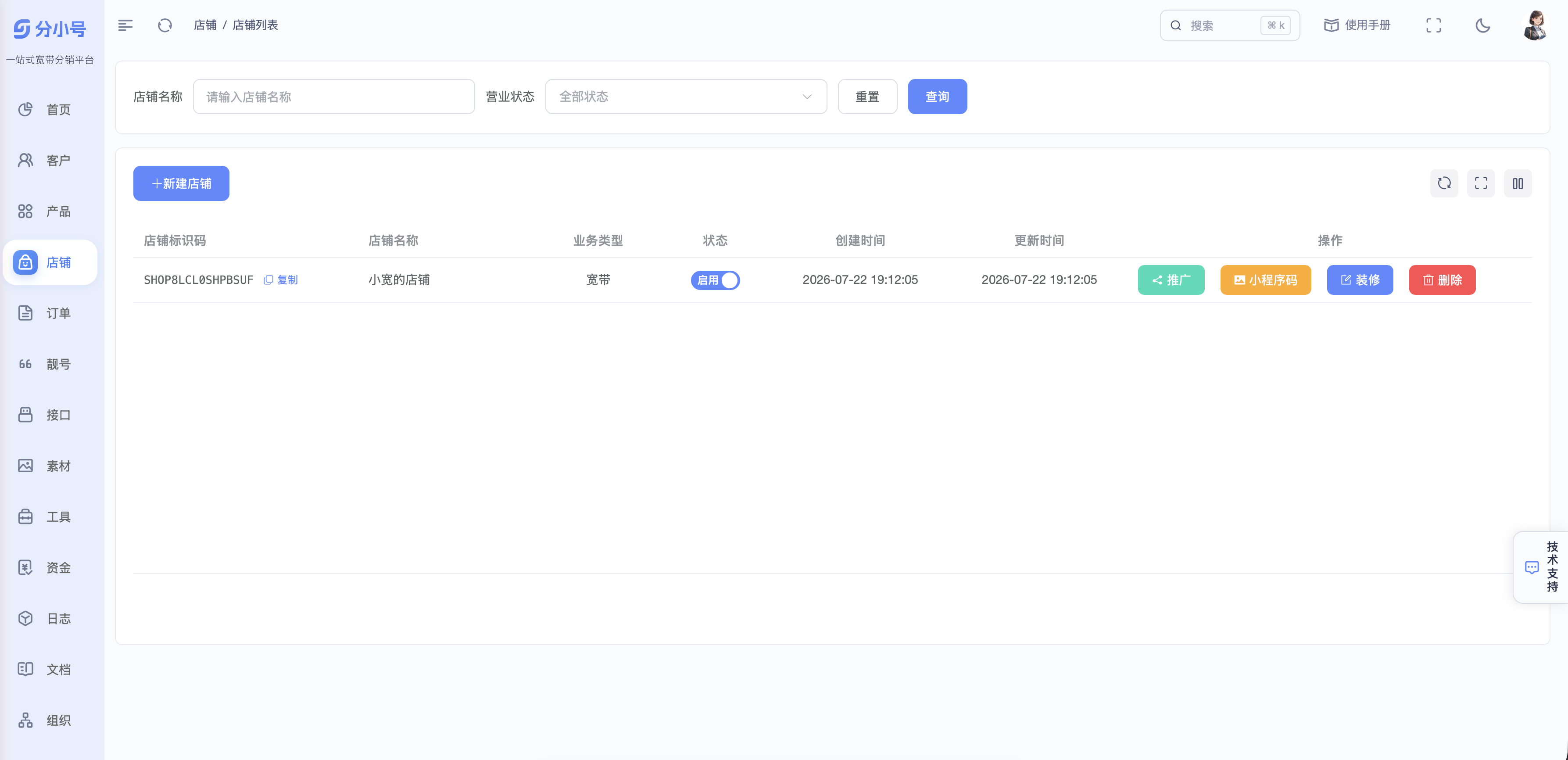Open 靓号 section

[x=50, y=364]
